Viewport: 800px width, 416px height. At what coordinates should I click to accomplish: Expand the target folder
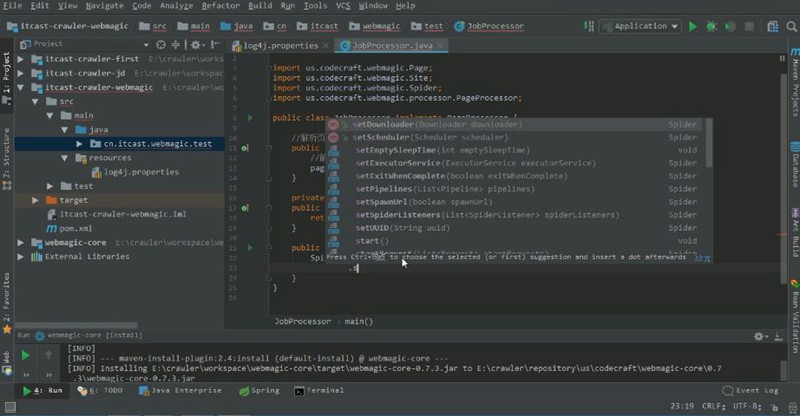click(35, 200)
